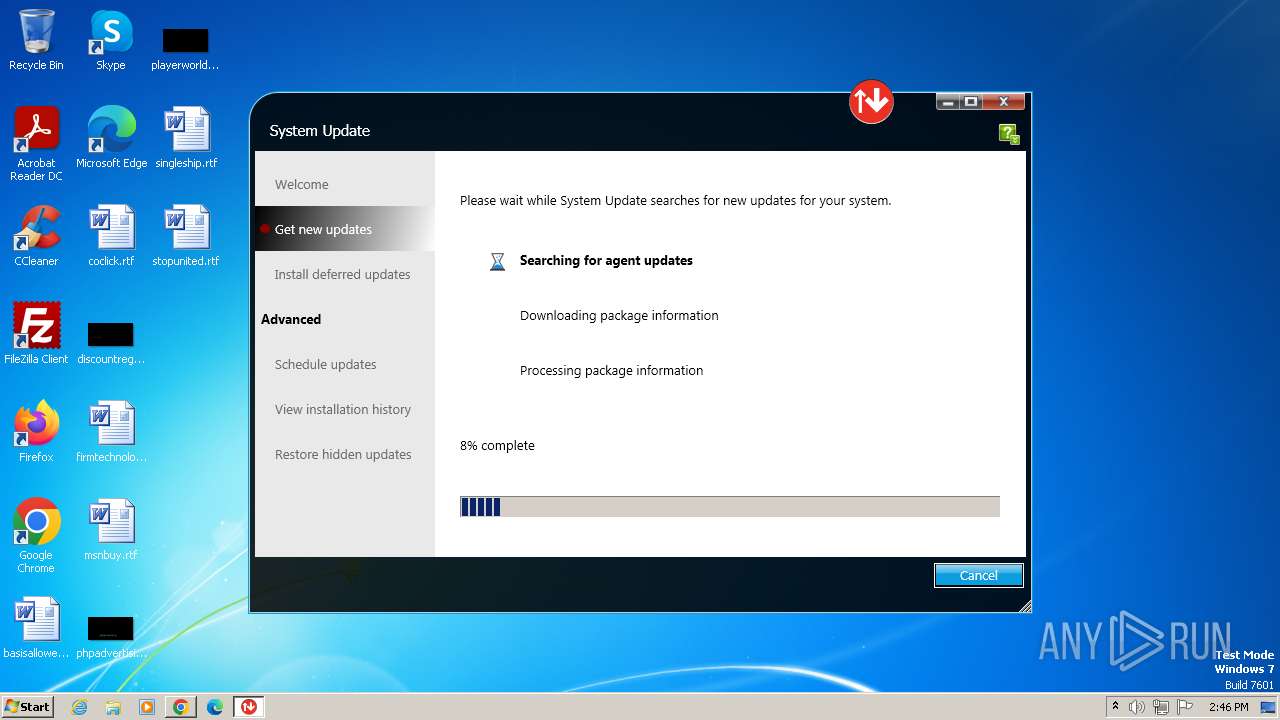The width and height of the screenshot is (1280, 720).
Task: Open Install deferred updates
Action: click(342, 274)
